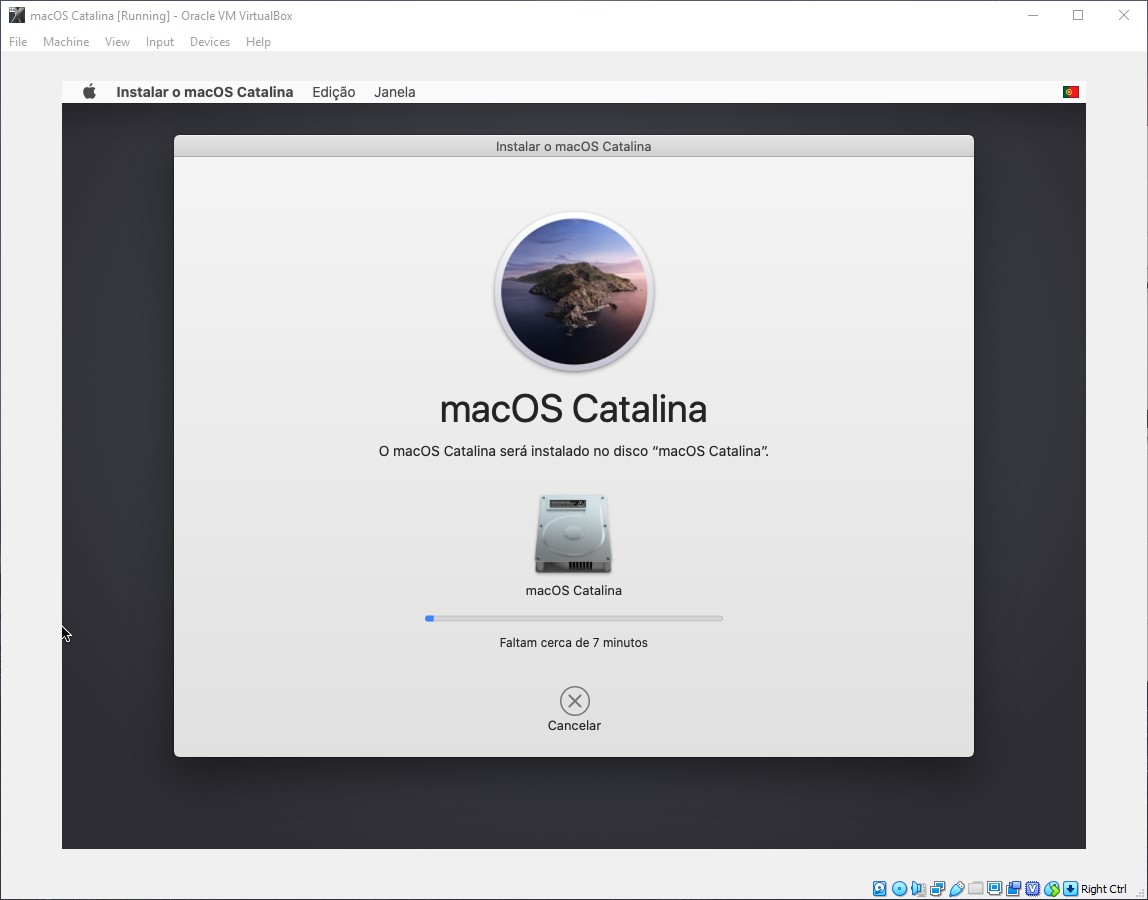Screen dimensions: 1148x900
Task: Open the Machine menu
Action: (66, 42)
